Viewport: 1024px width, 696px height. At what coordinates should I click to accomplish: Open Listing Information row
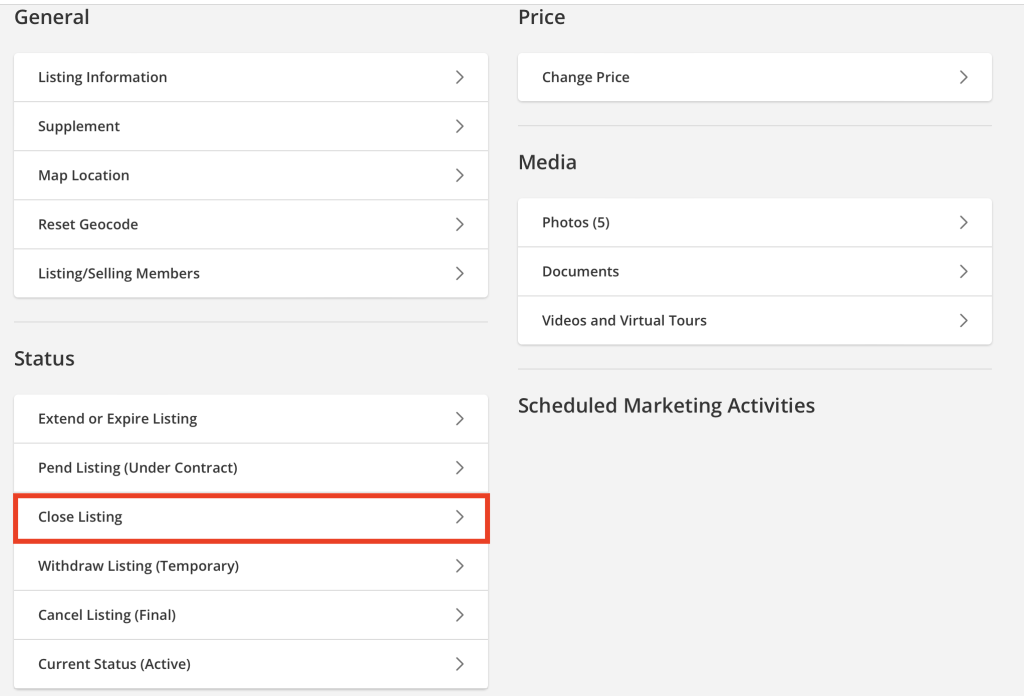[251, 77]
